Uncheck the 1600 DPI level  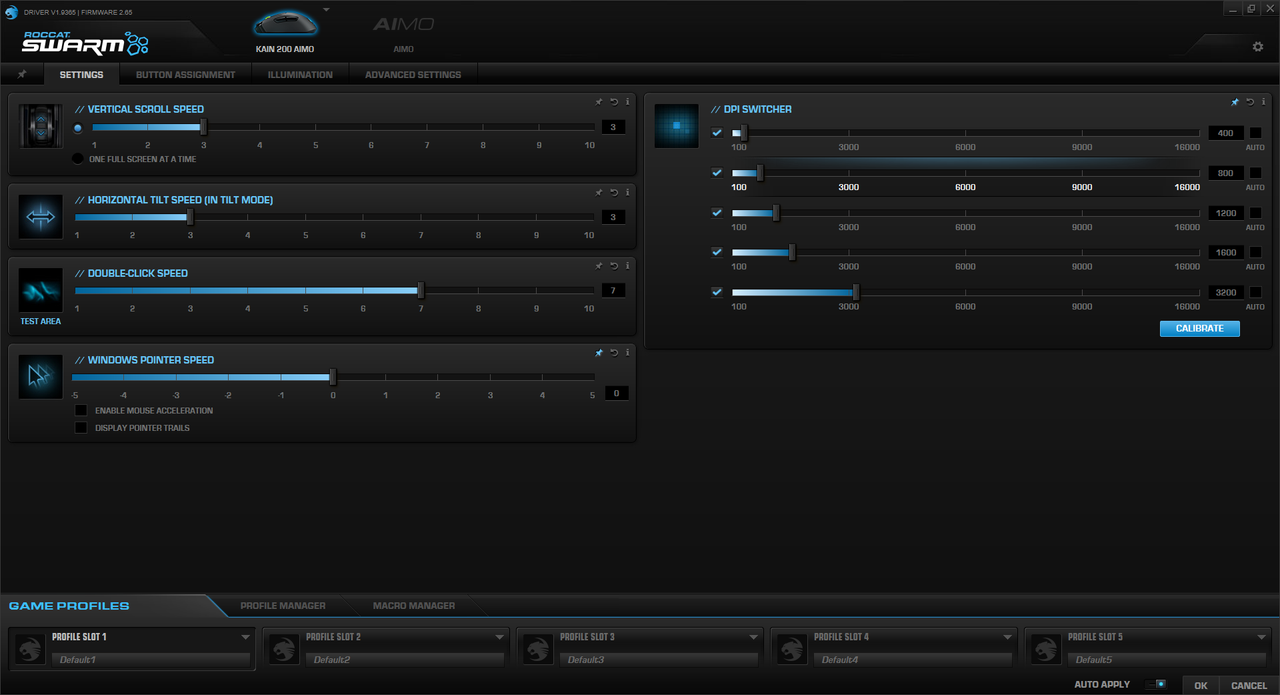tap(716, 252)
